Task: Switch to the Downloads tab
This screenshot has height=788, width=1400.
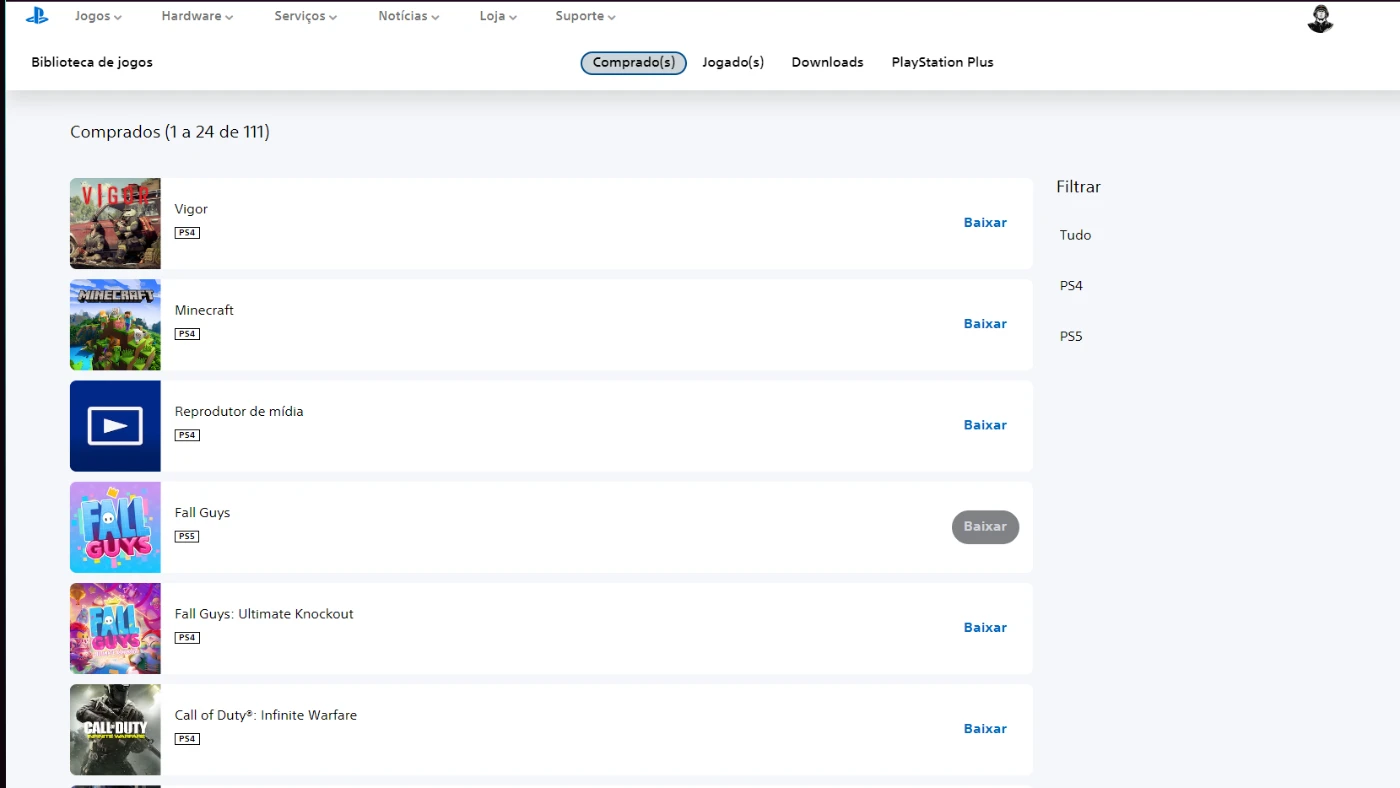Action: pos(827,62)
